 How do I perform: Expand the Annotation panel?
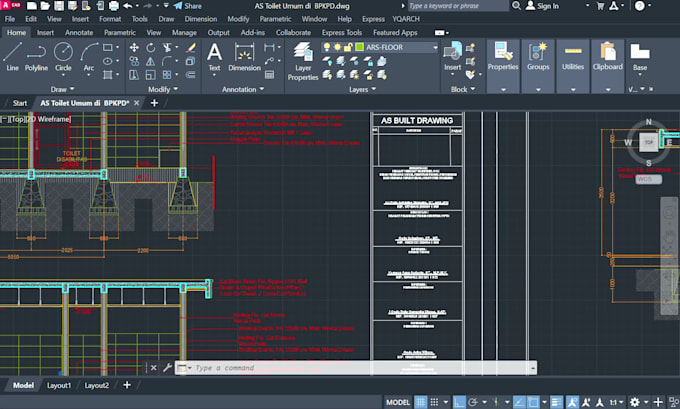(x=243, y=89)
